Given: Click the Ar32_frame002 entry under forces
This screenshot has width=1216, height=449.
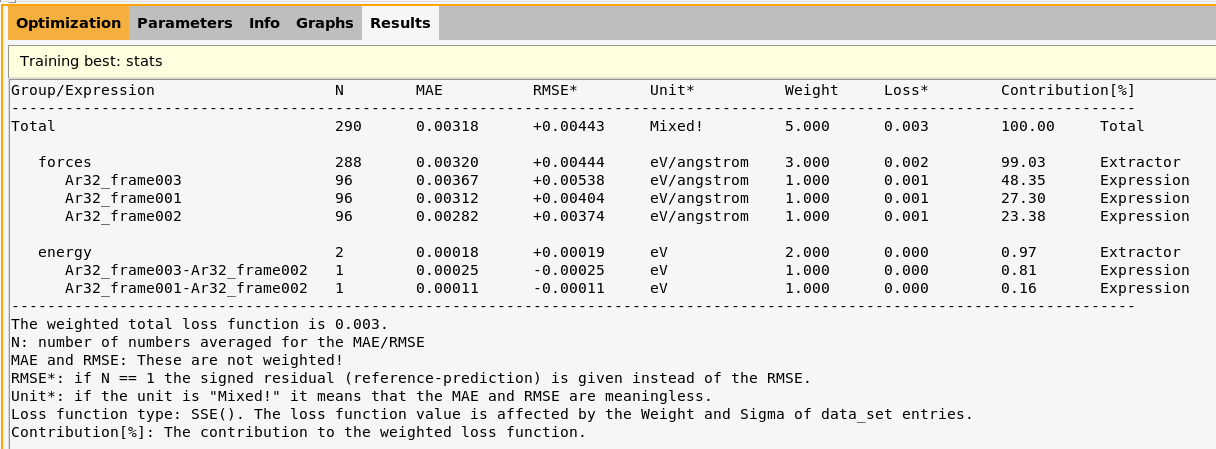Looking at the screenshot, I should pyautogui.click(x=123, y=216).
